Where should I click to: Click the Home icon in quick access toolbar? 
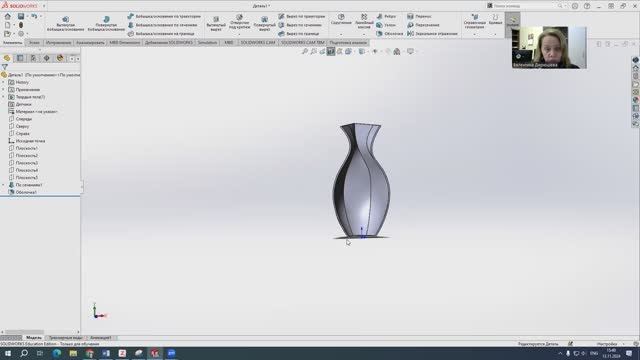pos(8,16)
